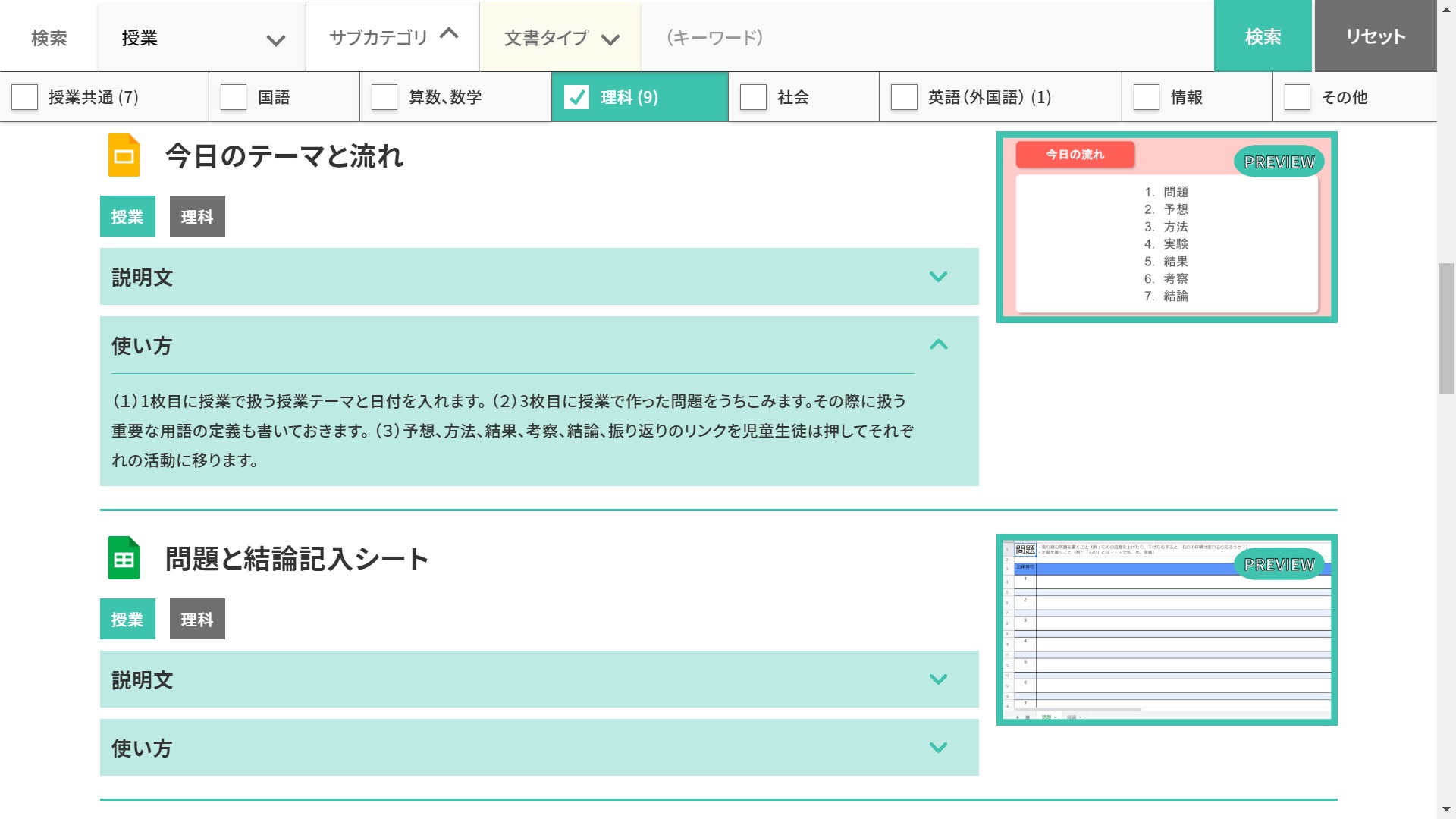The width and height of the screenshot is (1456, 819).
Task: Click the green Google Sheets document icon
Action: pyautogui.click(x=124, y=558)
